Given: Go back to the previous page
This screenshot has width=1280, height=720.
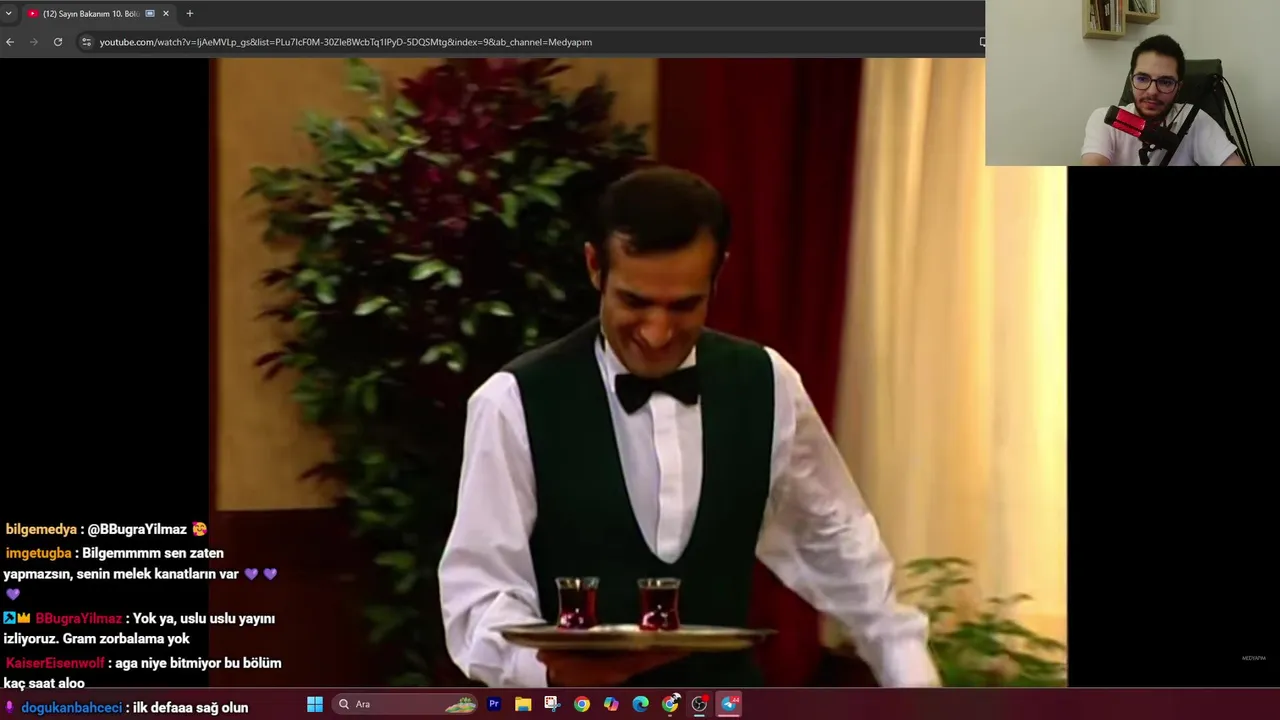Looking at the screenshot, I should pos(10,42).
